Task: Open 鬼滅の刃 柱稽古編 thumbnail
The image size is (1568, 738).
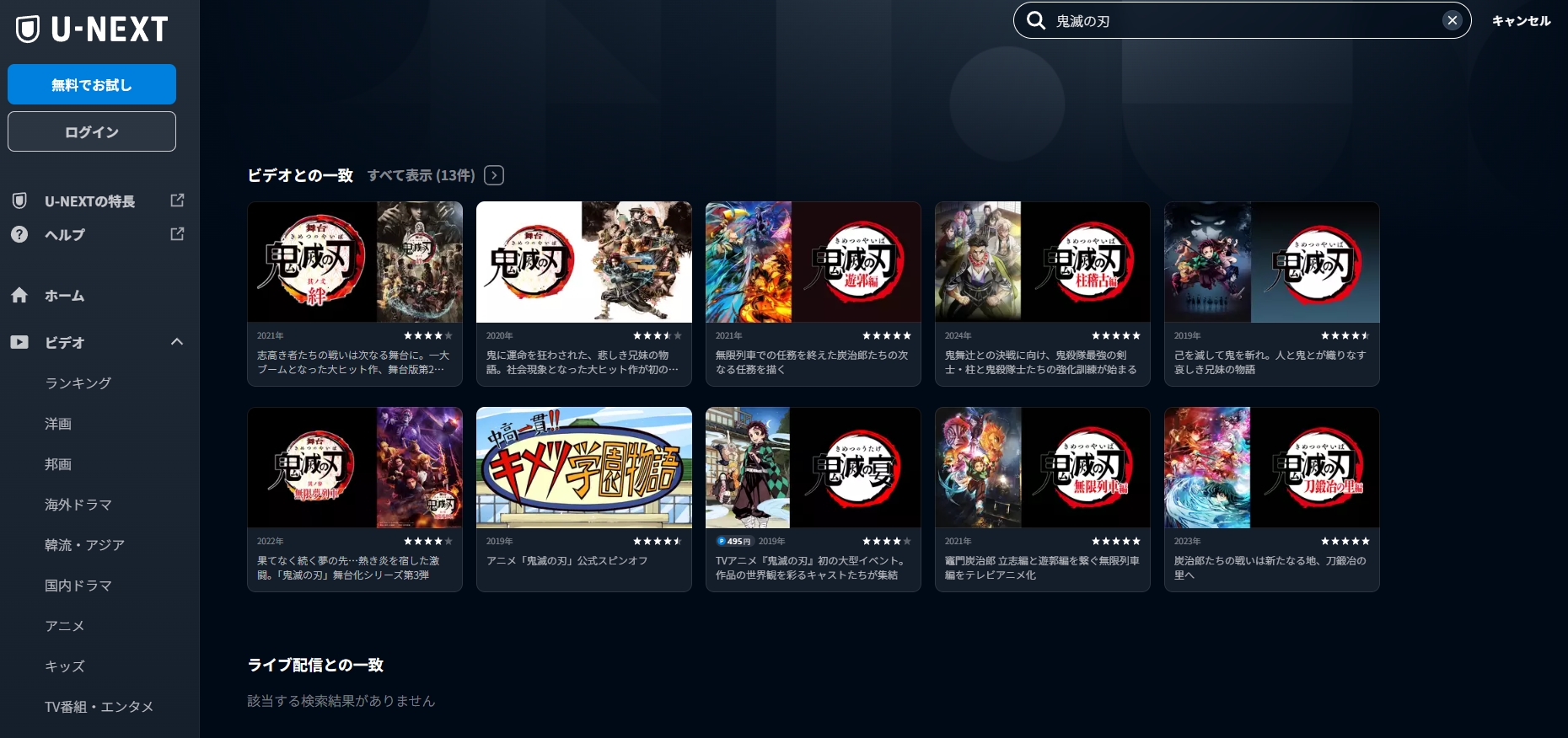Action: click(1043, 262)
